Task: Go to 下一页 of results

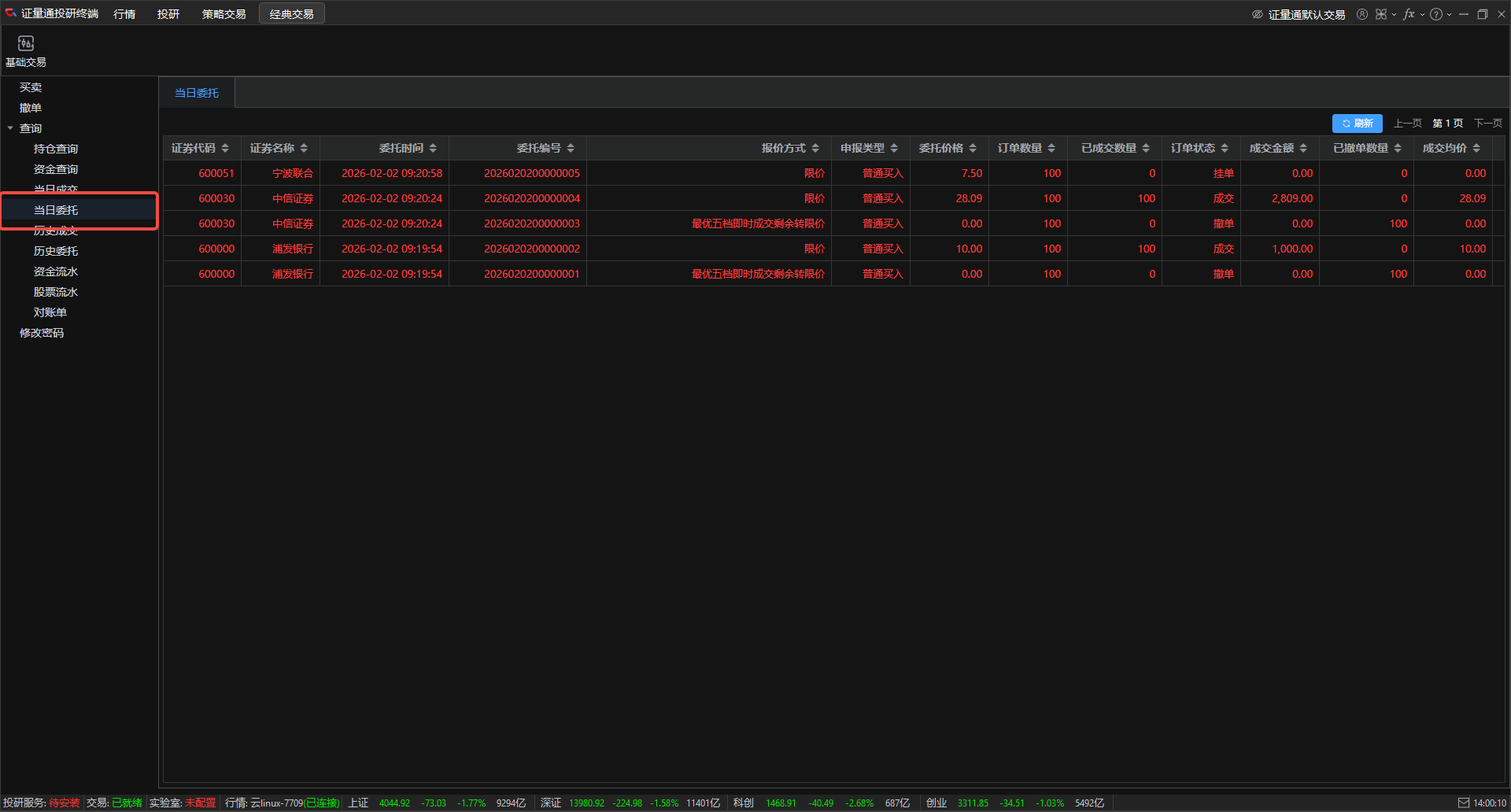Action: coord(1487,124)
